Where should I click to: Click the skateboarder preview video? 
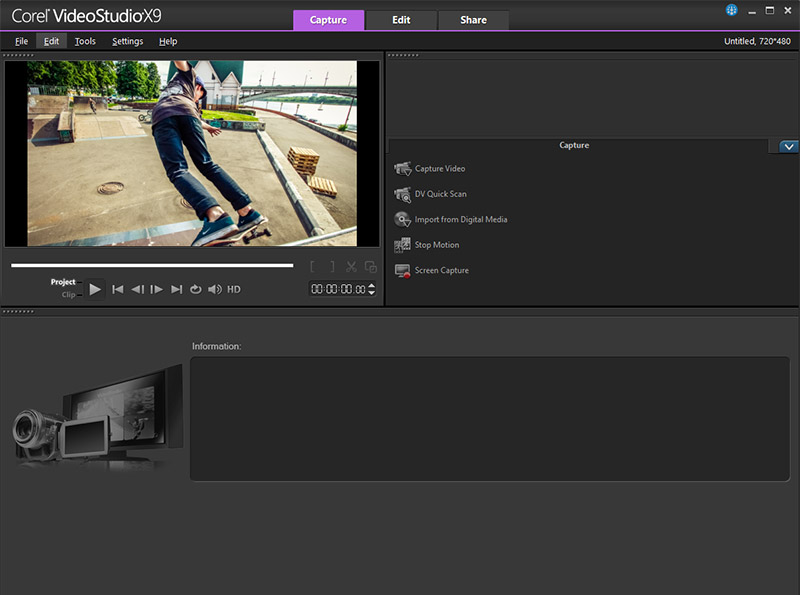(x=192, y=154)
